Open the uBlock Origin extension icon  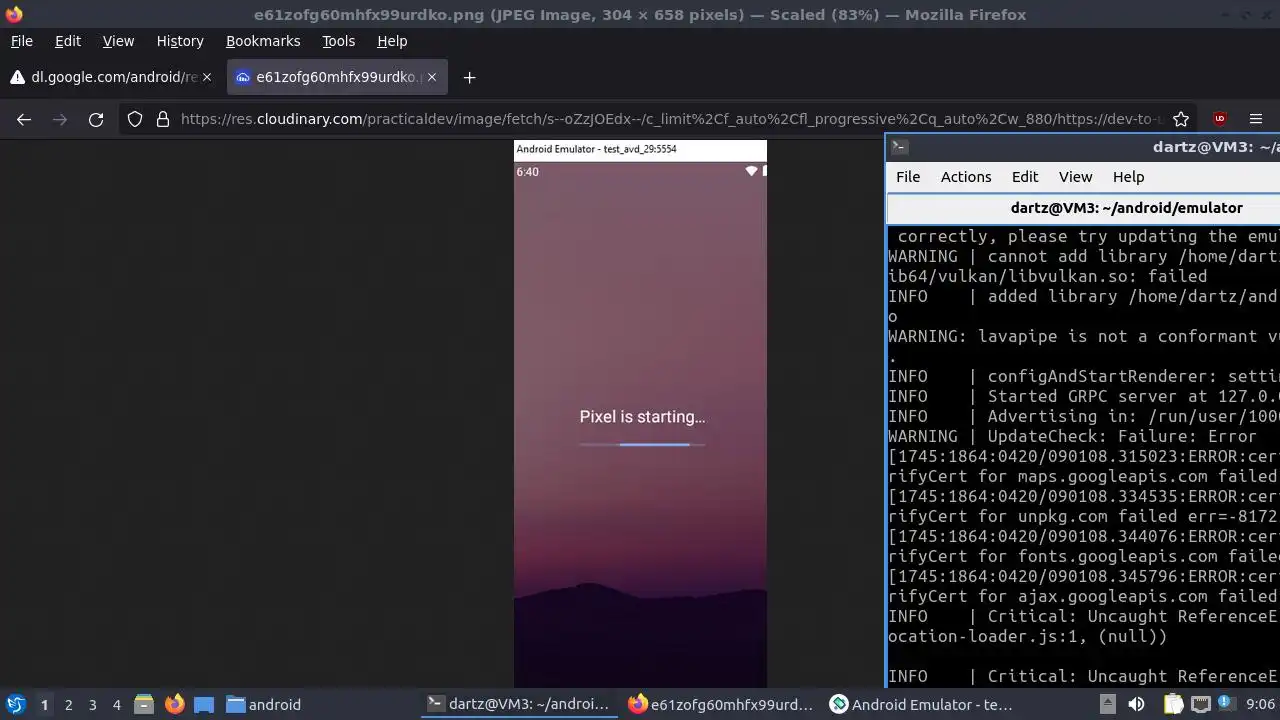[1219, 119]
